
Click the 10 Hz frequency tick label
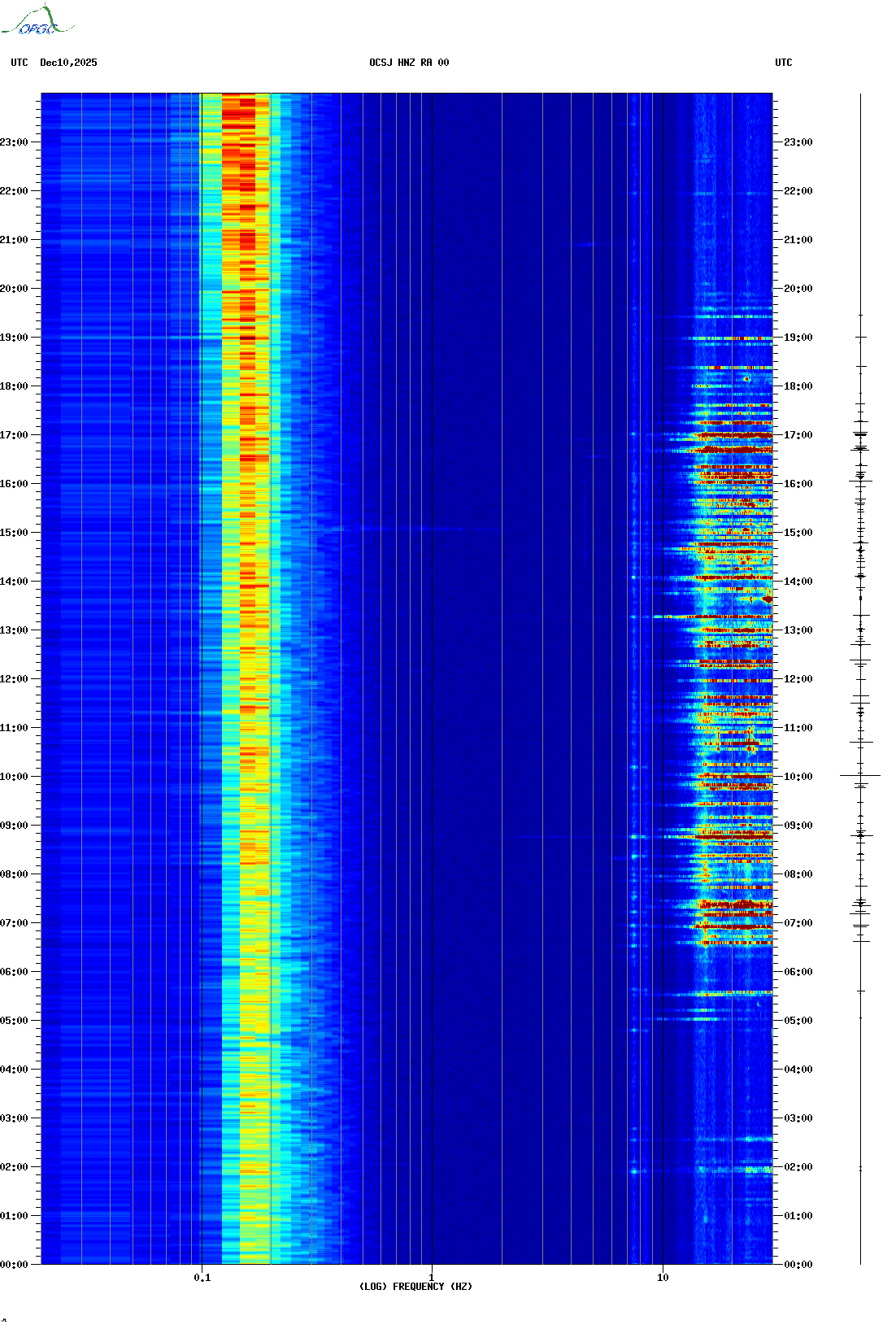point(663,1277)
